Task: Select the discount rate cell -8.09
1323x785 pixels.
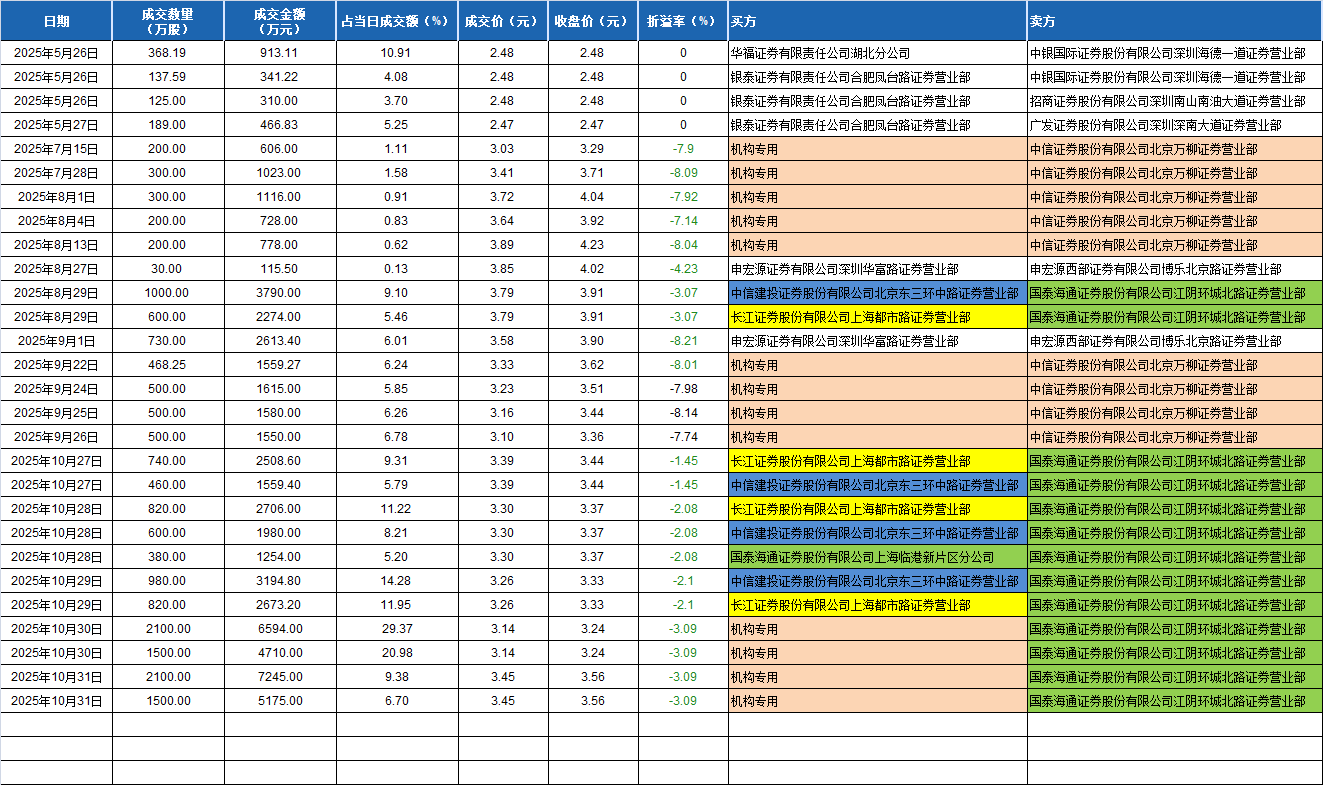Action: point(682,173)
